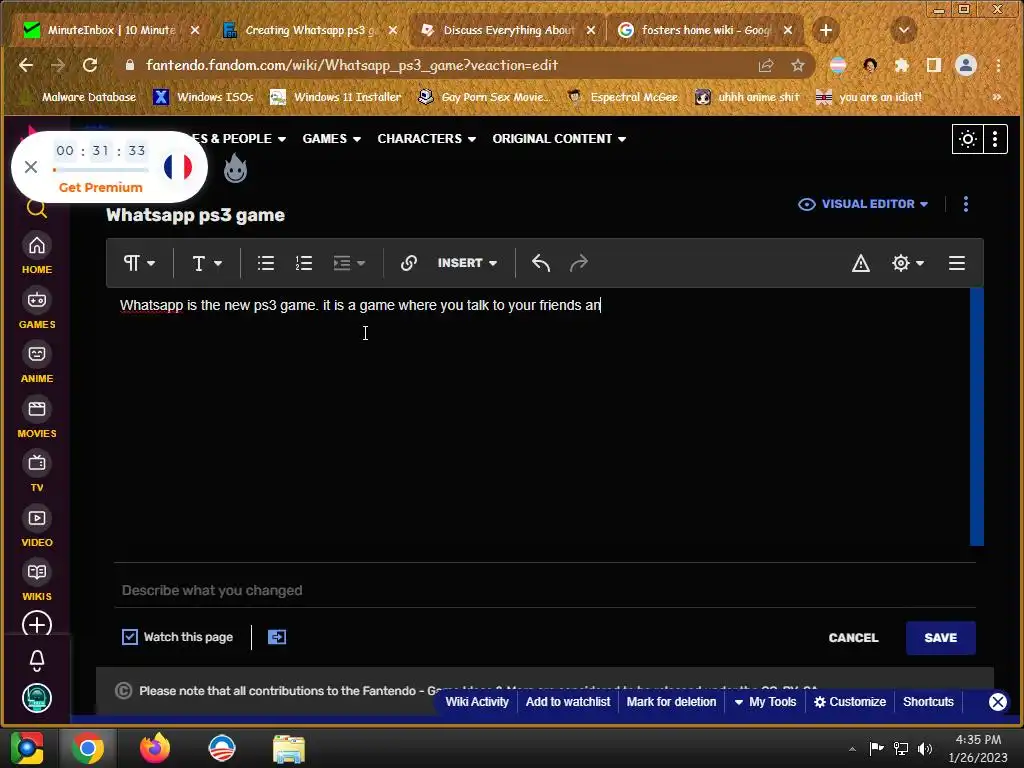The image size is (1024, 768).
Task: Save the page edit
Action: click(x=940, y=638)
